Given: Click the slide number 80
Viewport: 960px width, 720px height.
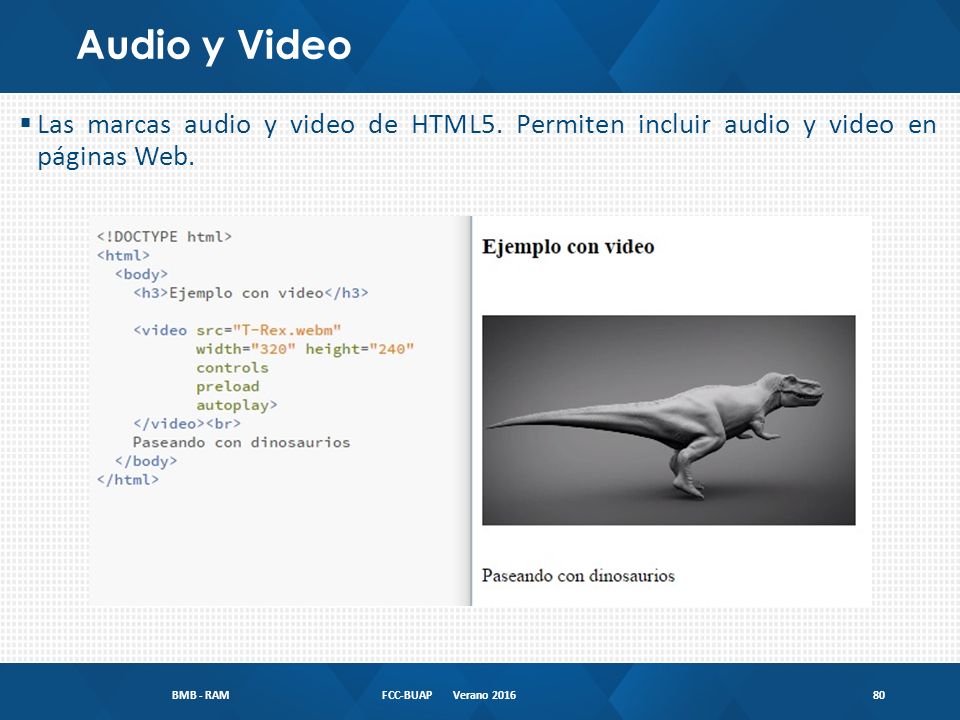Looking at the screenshot, I should (x=879, y=695).
